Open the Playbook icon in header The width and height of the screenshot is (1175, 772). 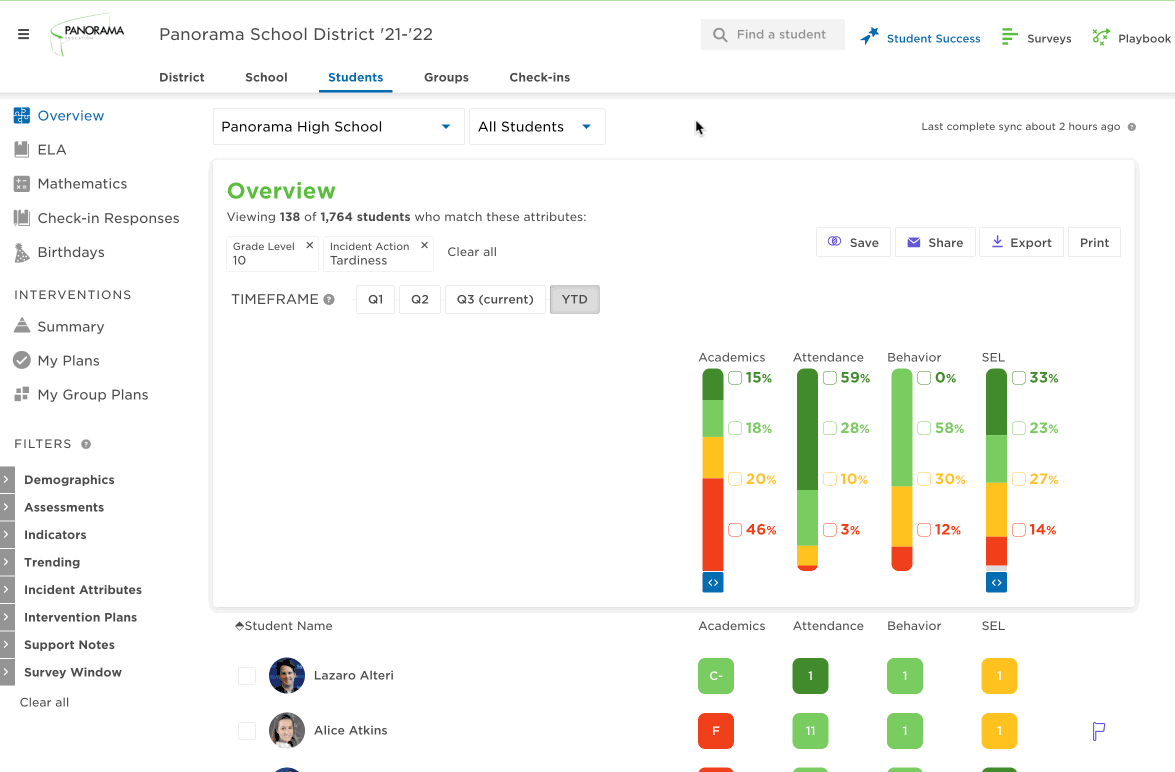point(1100,37)
